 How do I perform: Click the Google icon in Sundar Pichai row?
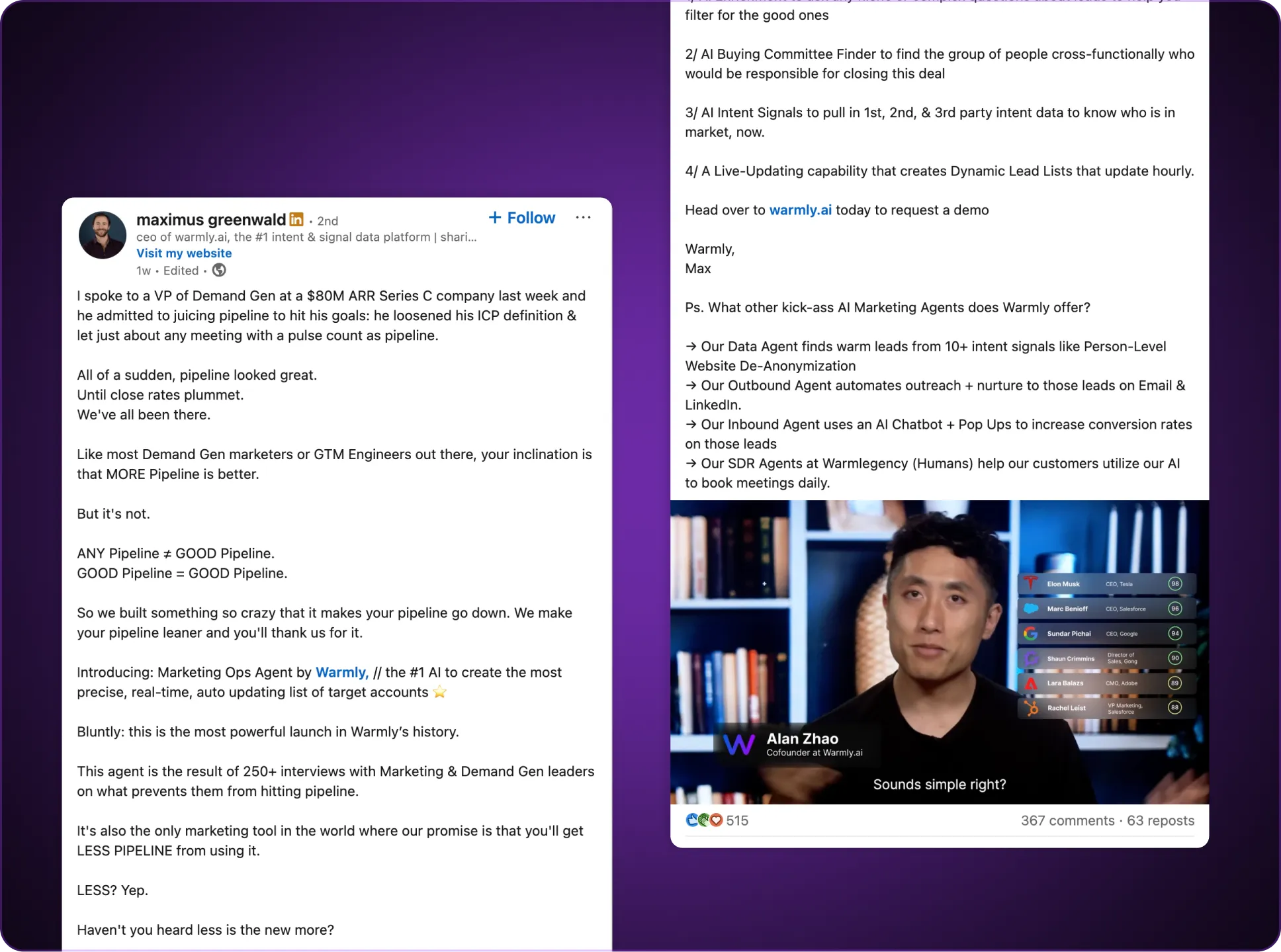(x=1031, y=633)
